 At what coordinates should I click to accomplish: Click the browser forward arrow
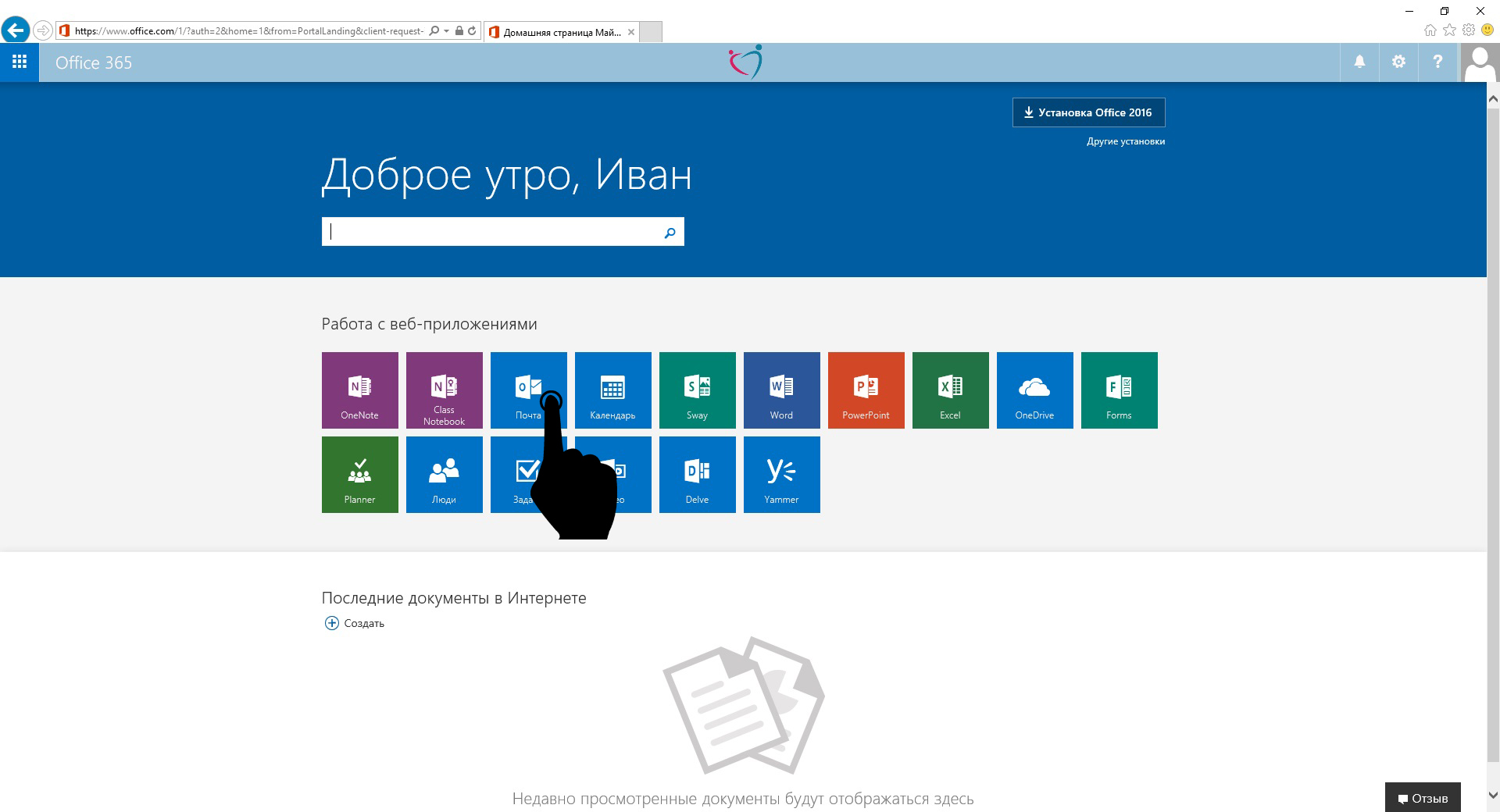(43, 30)
